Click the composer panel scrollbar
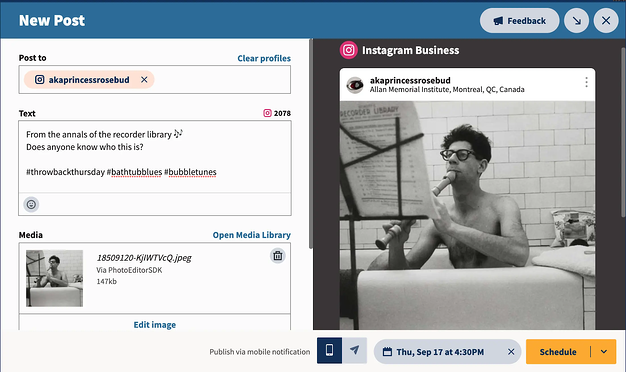Viewport: 626px width, 372px height. (311, 144)
